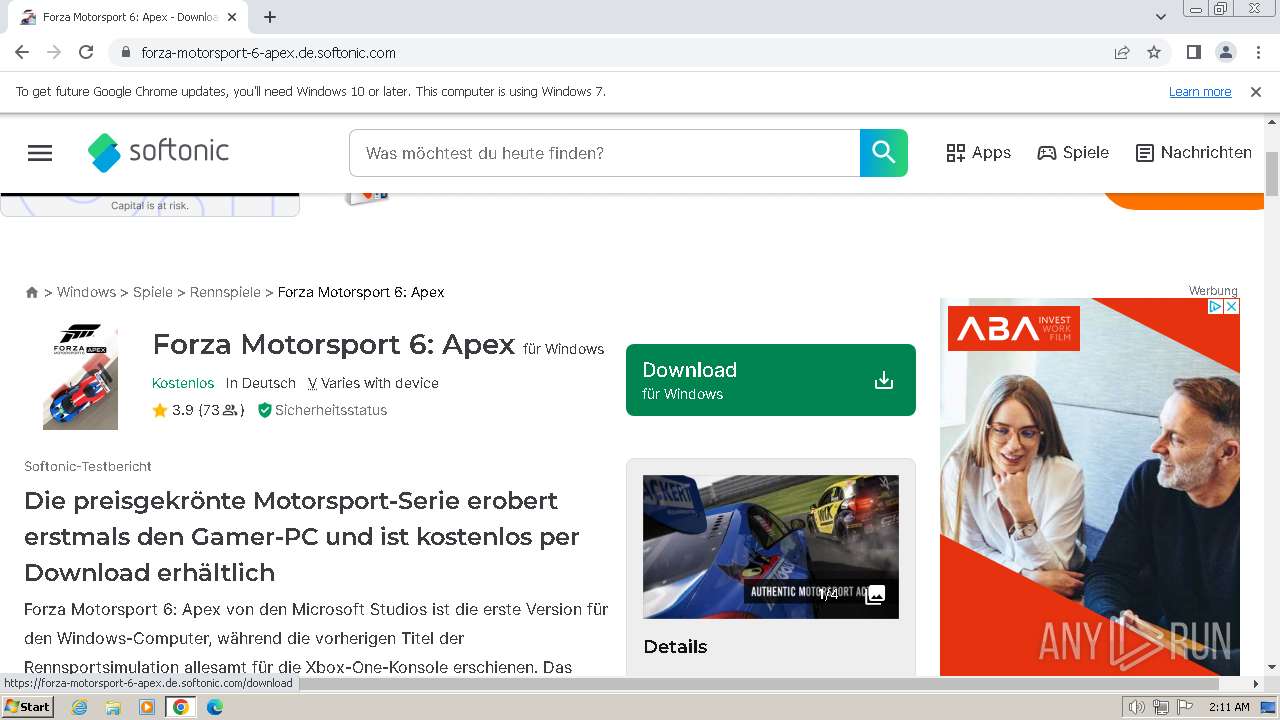Open the Softonic hamburger menu
Screen dimensions: 1280x720
coord(40,153)
